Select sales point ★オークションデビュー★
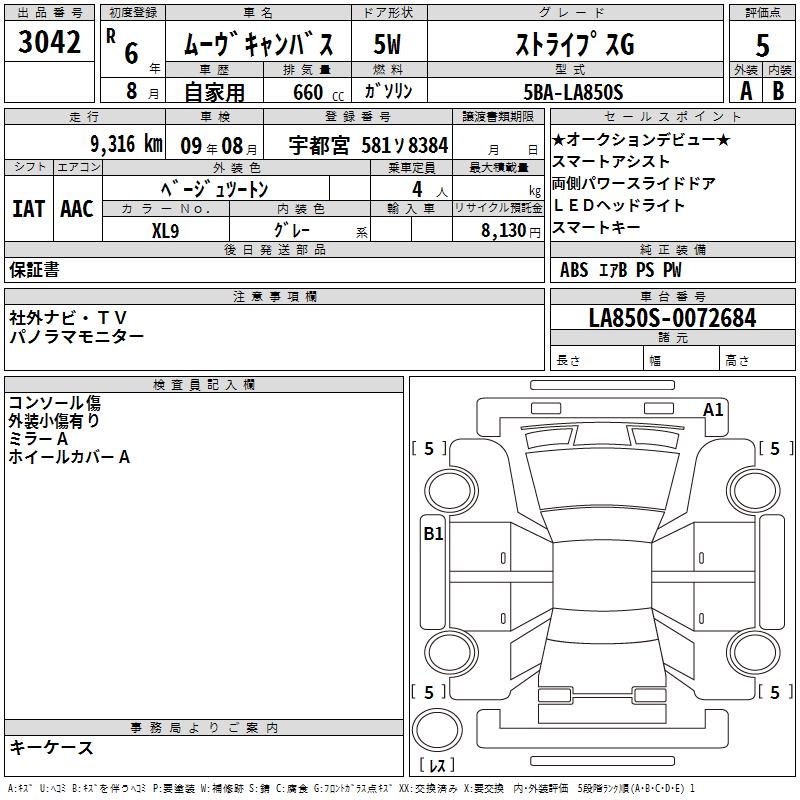This screenshot has width=800, height=800. click(x=641, y=139)
